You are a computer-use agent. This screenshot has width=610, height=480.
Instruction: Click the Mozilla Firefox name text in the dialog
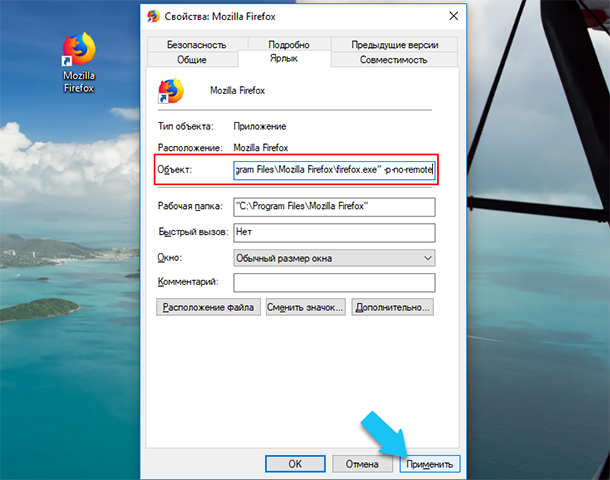click(x=237, y=90)
